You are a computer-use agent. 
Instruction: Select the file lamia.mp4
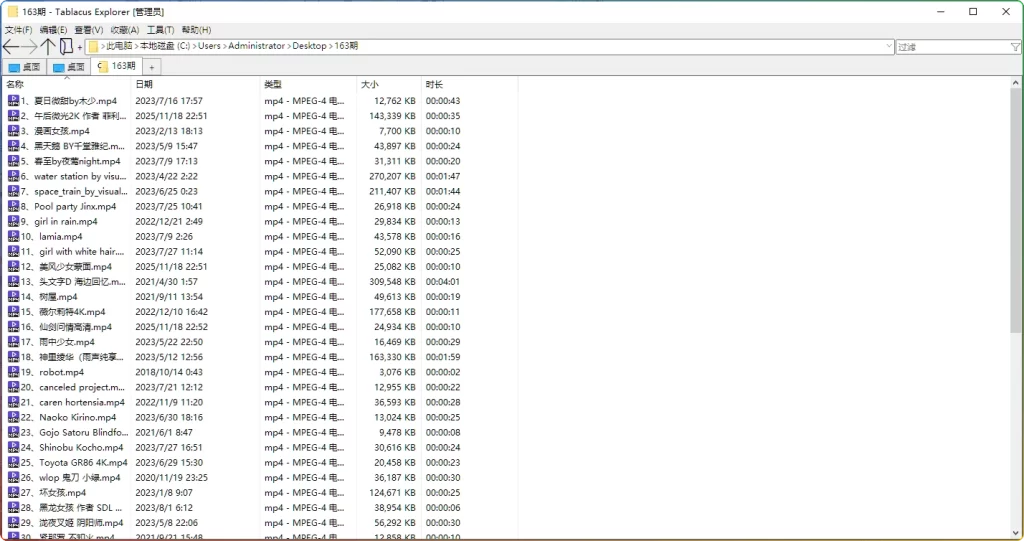pyautogui.click(x=60, y=237)
